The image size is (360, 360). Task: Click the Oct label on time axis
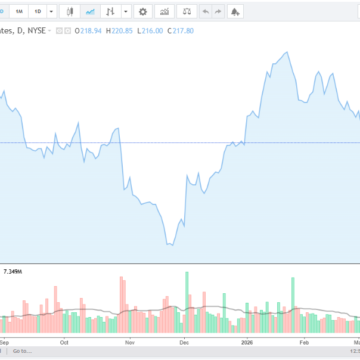point(64,342)
